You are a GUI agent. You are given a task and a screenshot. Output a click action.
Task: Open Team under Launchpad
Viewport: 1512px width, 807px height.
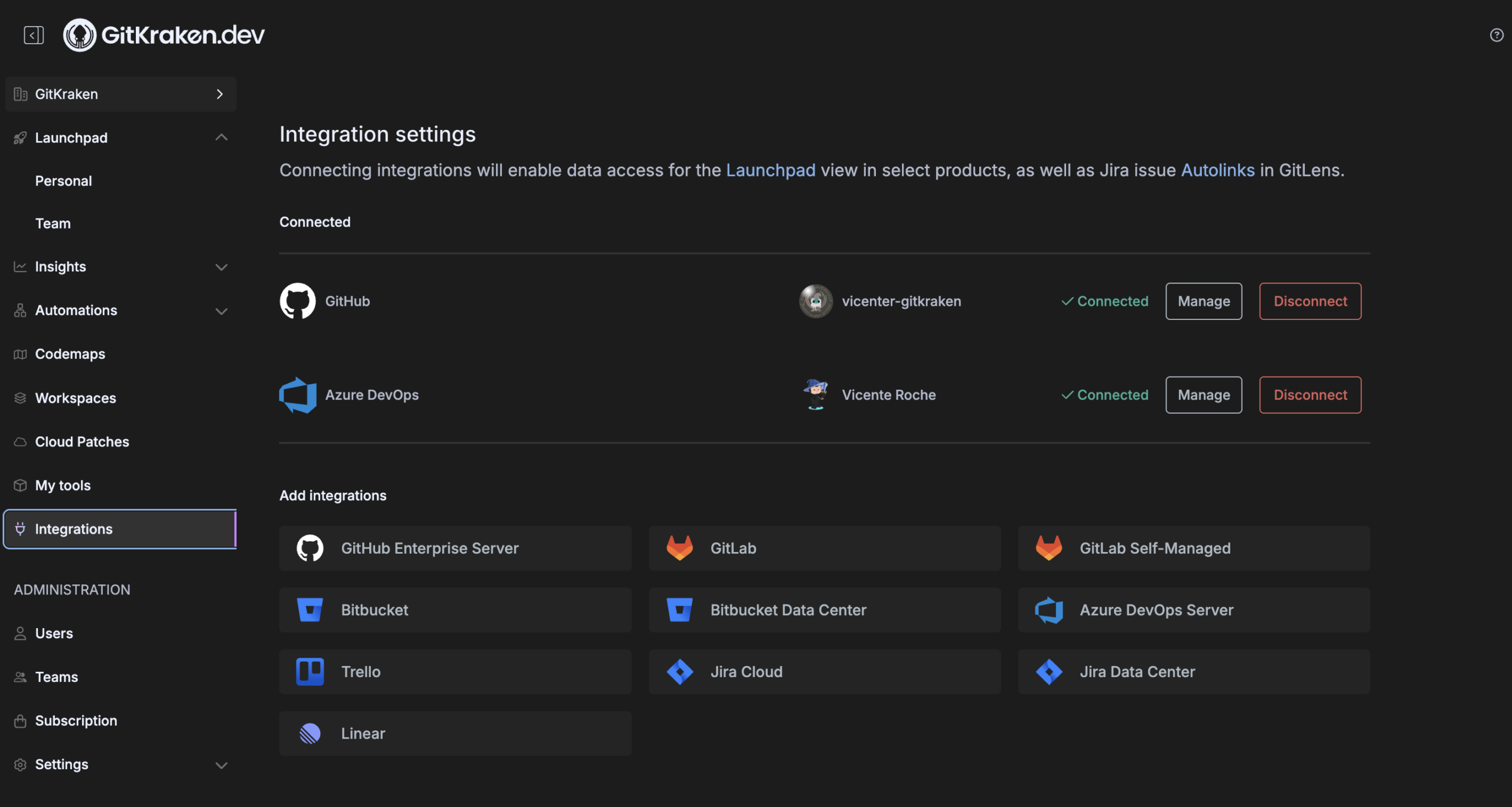(53, 223)
